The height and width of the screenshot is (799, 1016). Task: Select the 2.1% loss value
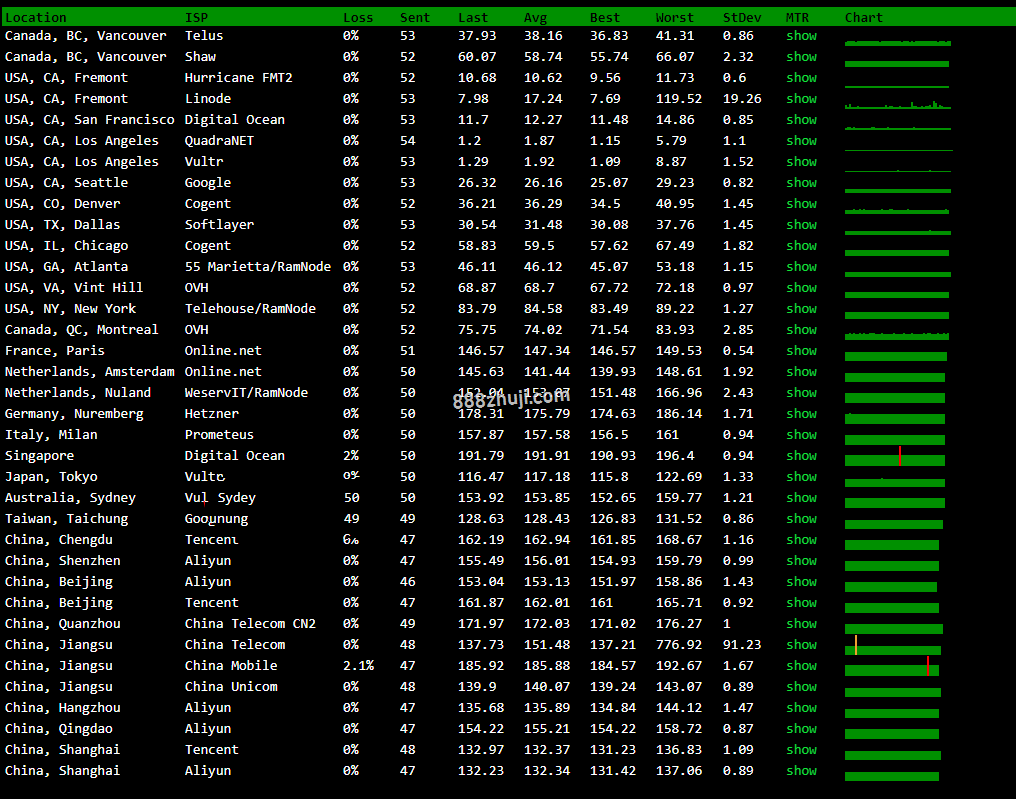[358, 666]
